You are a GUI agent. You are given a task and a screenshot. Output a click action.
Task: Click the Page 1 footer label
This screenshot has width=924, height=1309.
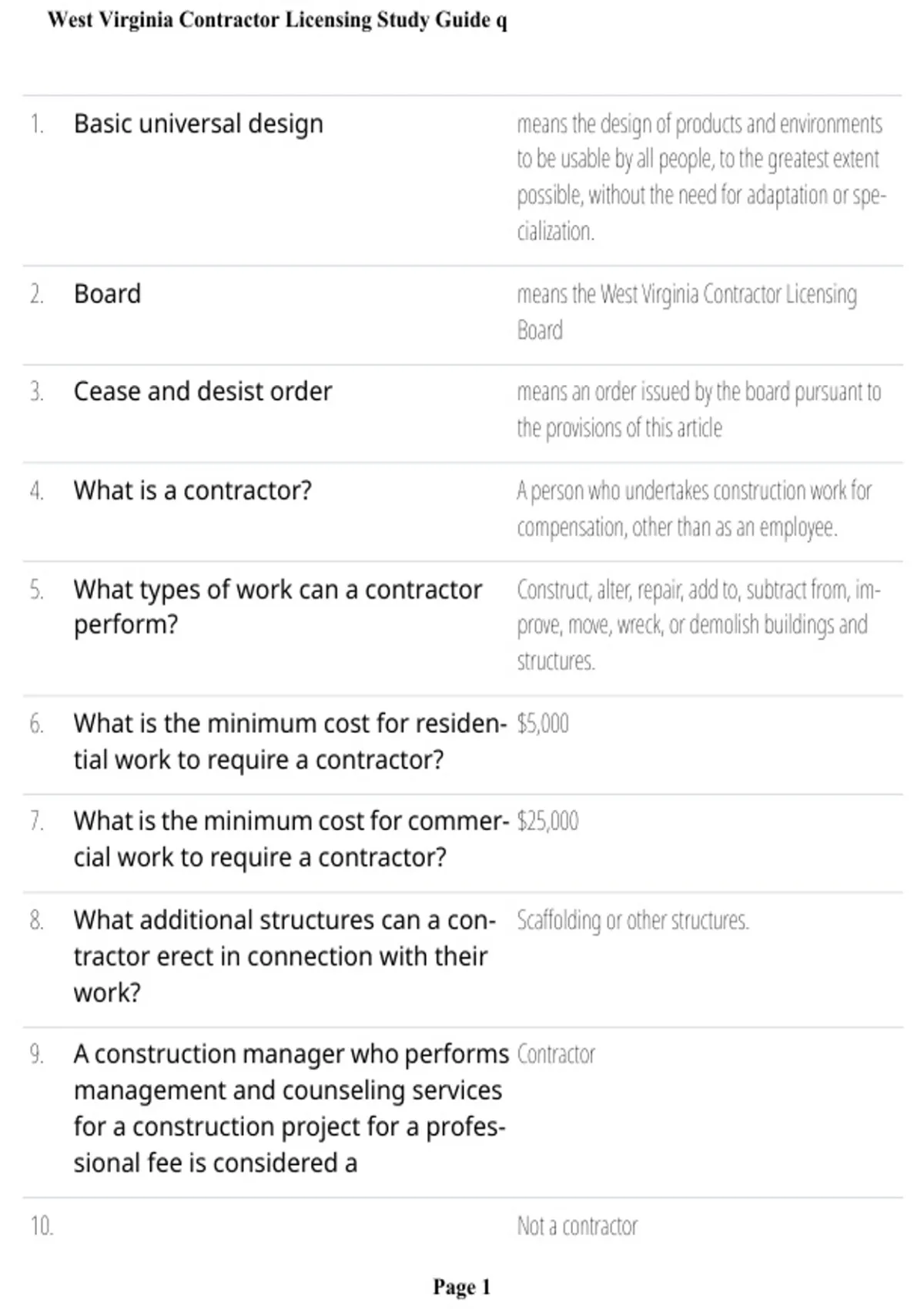(x=461, y=1287)
